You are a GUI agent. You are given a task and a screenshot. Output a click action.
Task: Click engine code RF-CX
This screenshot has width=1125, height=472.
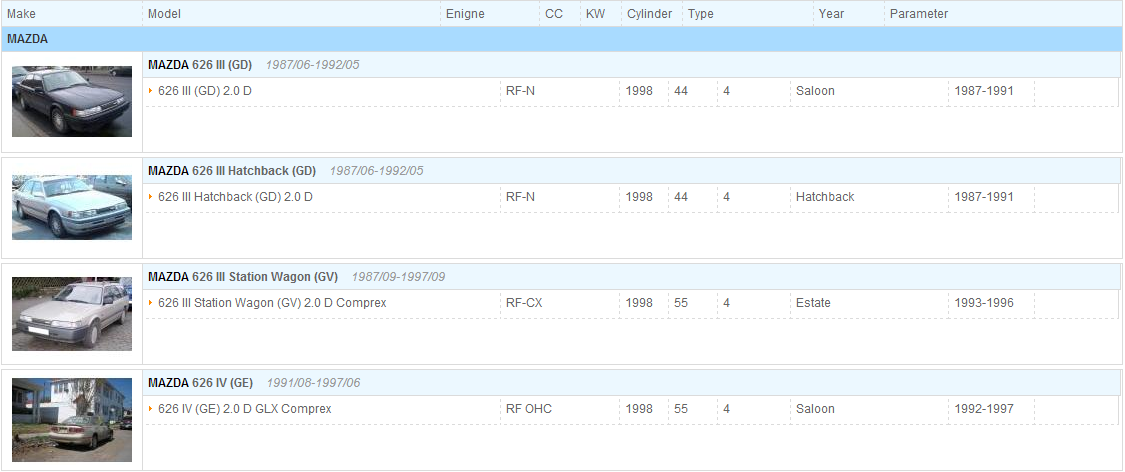pyautogui.click(x=524, y=303)
